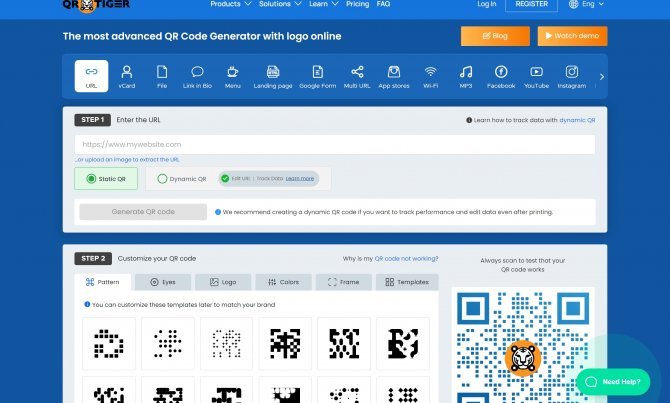
Task: Open the dynamic QR link
Action: pos(577,120)
